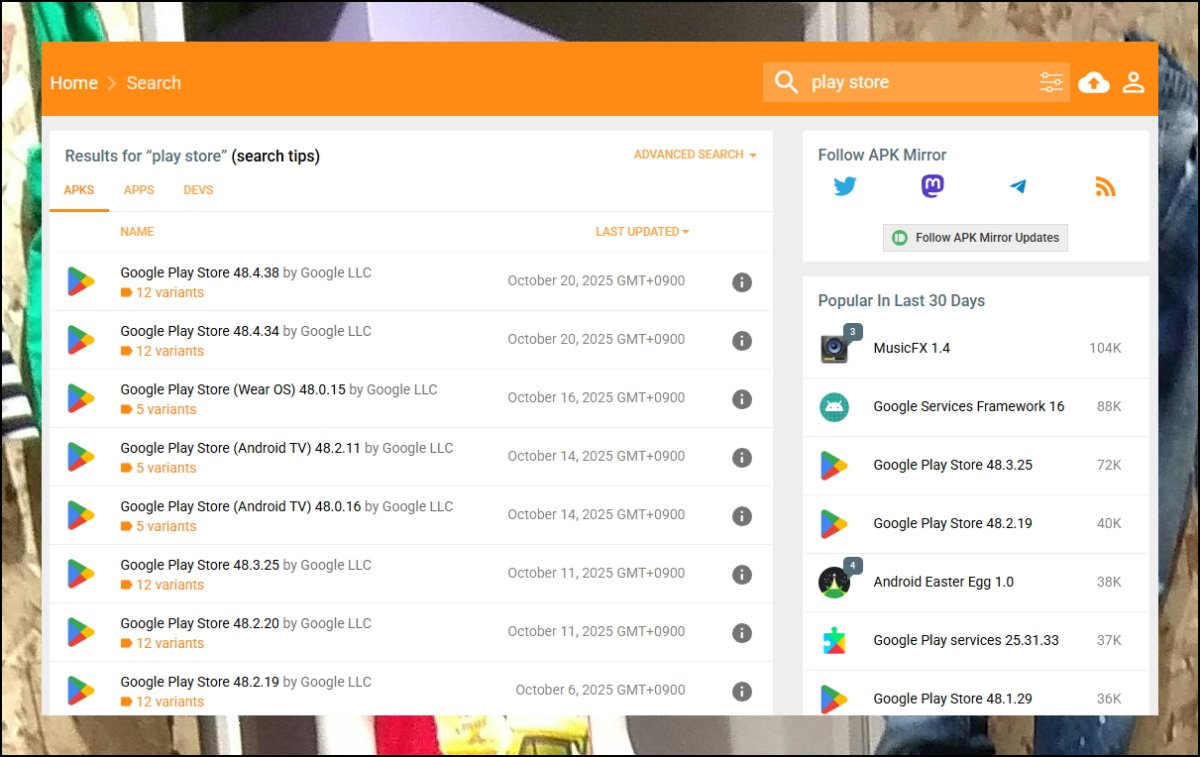Open Google Play Store 48.2.20 result
The height and width of the screenshot is (757, 1200).
pyautogui.click(x=200, y=623)
